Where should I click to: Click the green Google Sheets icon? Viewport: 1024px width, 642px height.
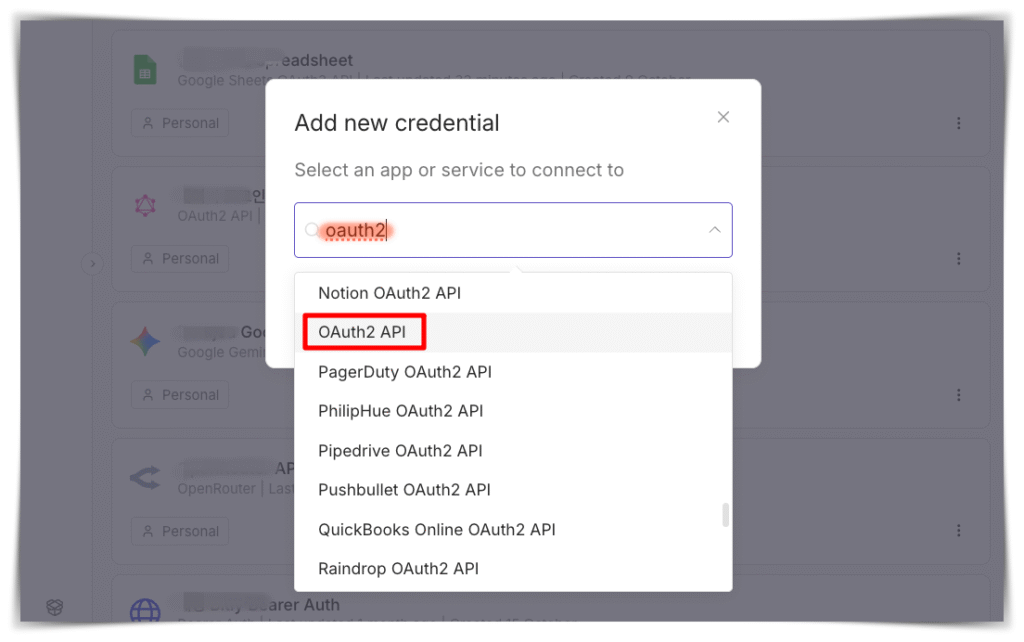click(145, 70)
